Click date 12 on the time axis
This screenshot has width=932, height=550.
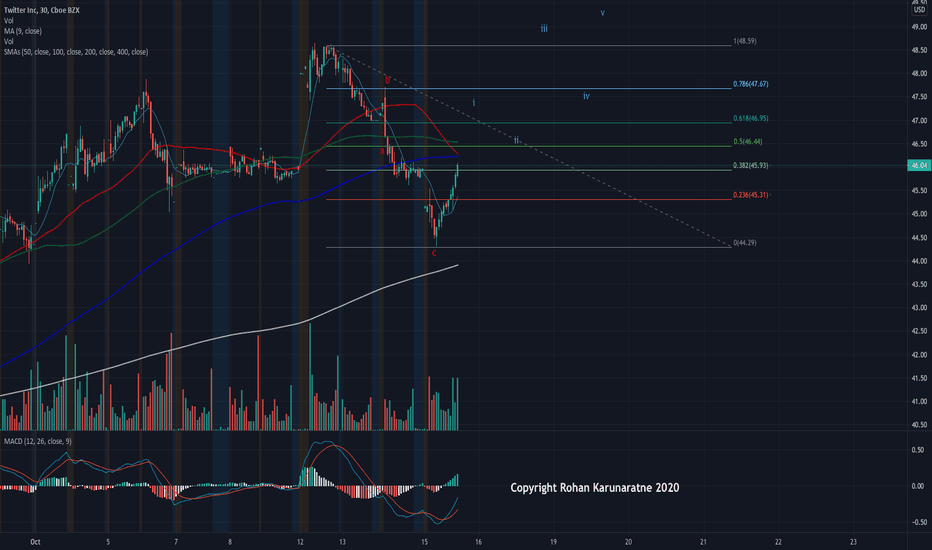(x=300, y=542)
